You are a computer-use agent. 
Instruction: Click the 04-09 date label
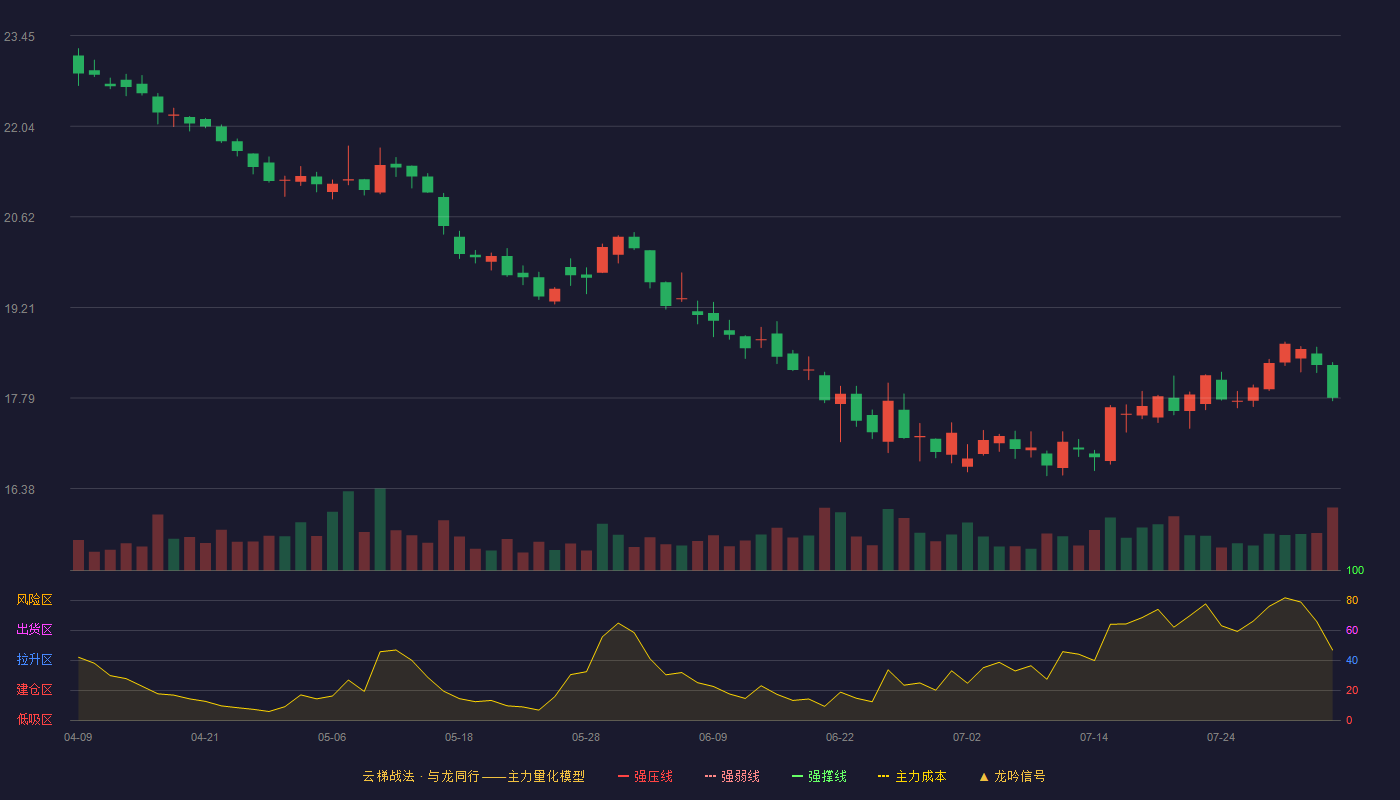[78, 737]
